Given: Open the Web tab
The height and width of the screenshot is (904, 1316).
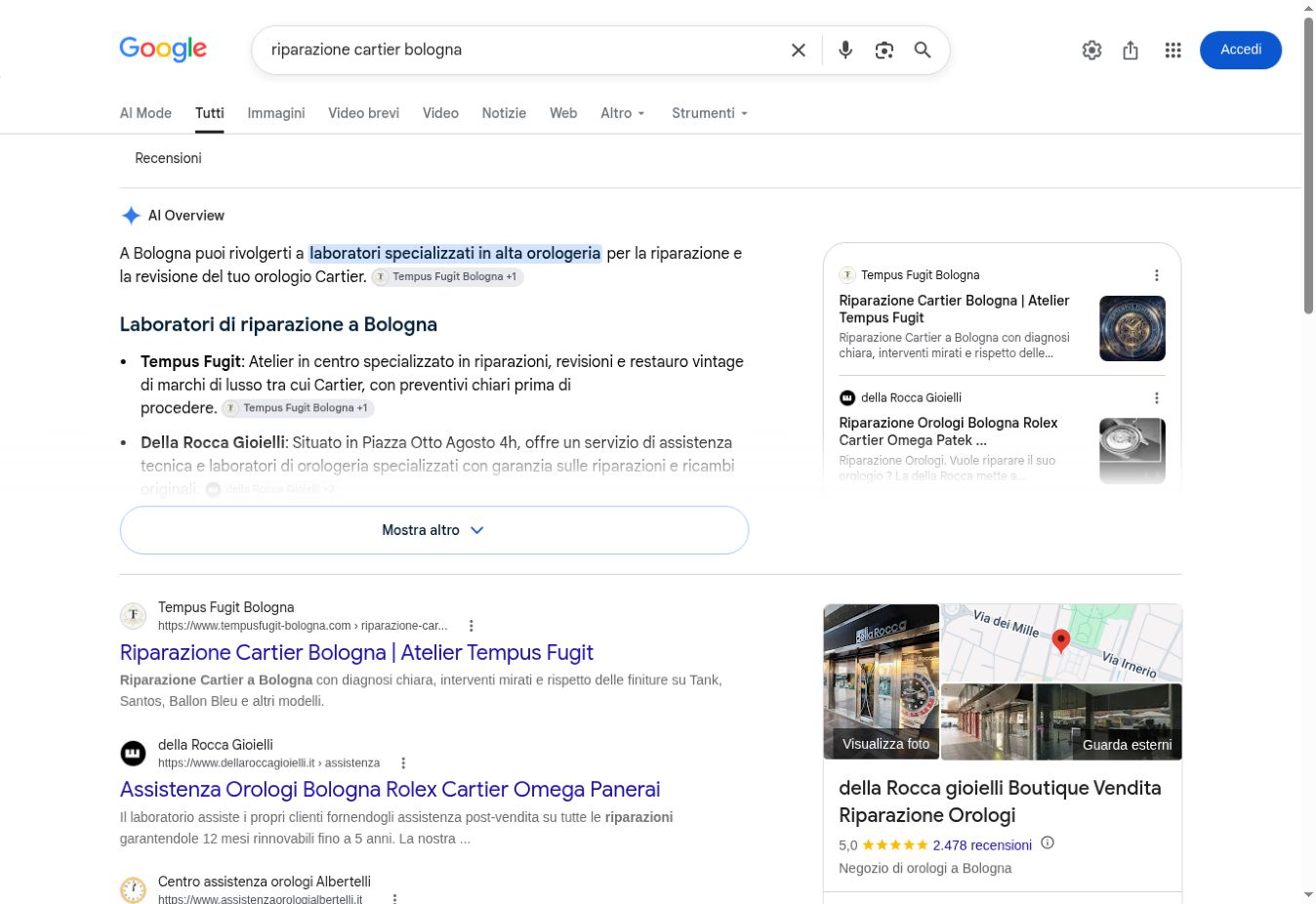Looking at the screenshot, I should click(x=563, y=113).
